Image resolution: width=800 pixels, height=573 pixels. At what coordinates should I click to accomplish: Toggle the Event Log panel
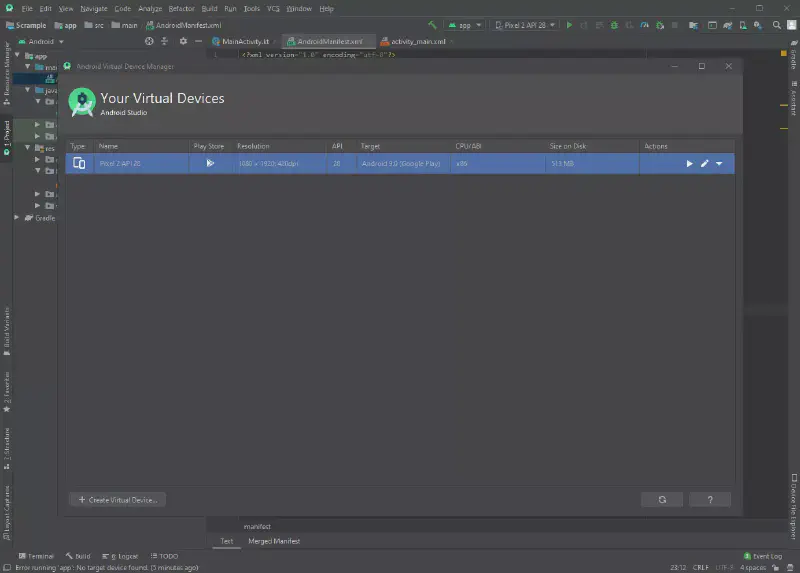point(762,556)
